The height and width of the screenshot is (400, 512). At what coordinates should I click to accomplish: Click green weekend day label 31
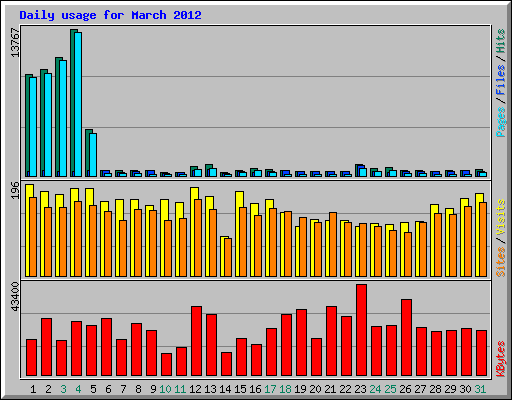pyautogui.click(x=480, y=389)
